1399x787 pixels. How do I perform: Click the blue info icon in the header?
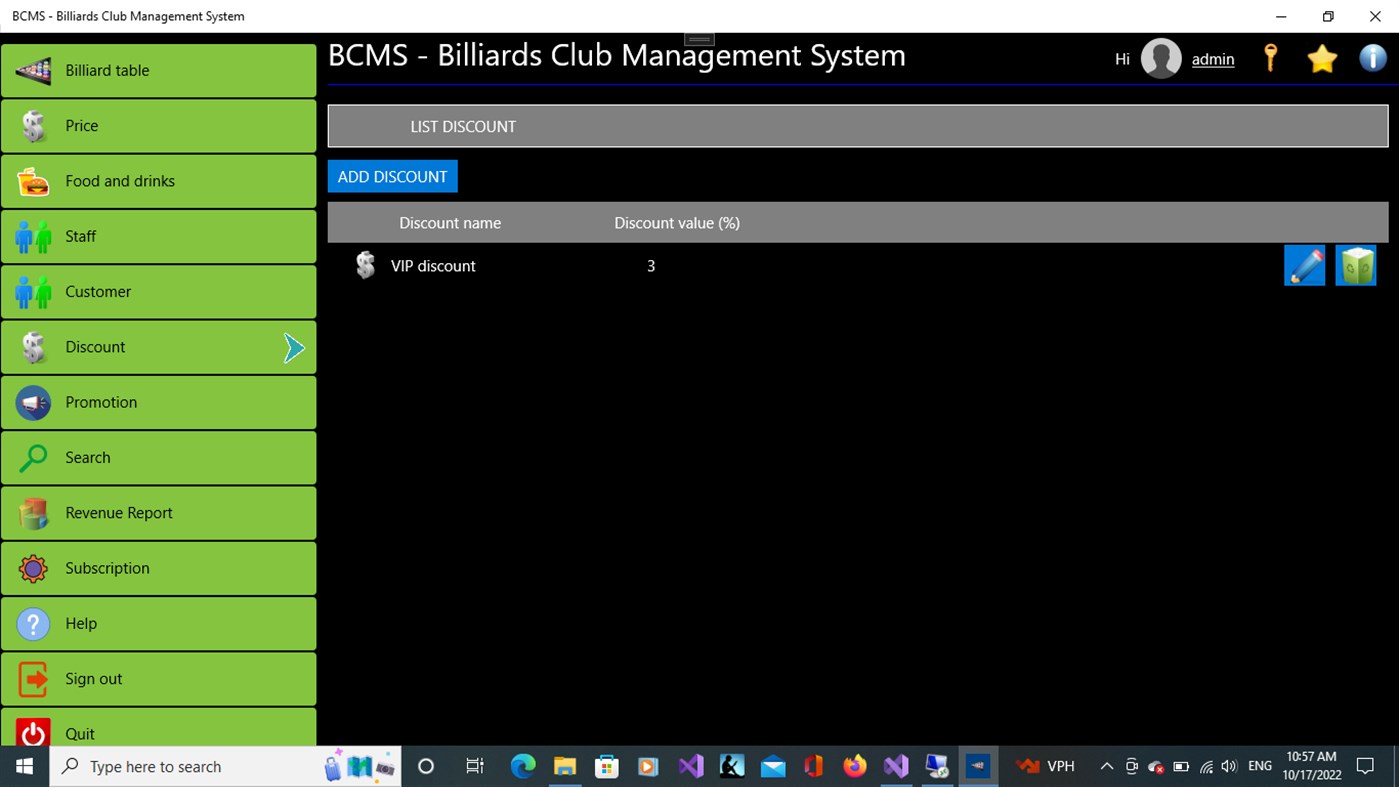[x=1372, y=58]
